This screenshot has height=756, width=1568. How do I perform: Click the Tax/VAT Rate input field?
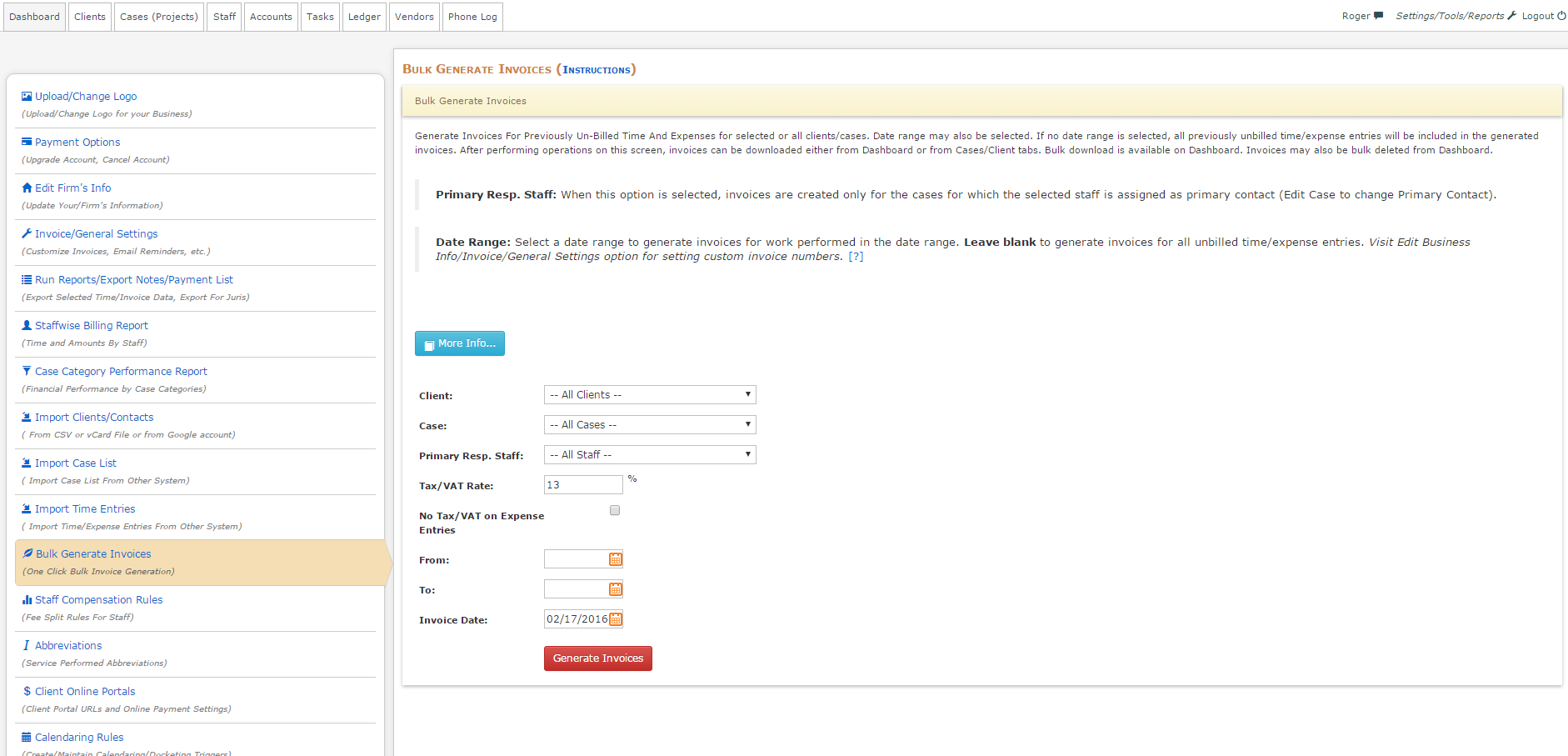[x=583, y=485]
